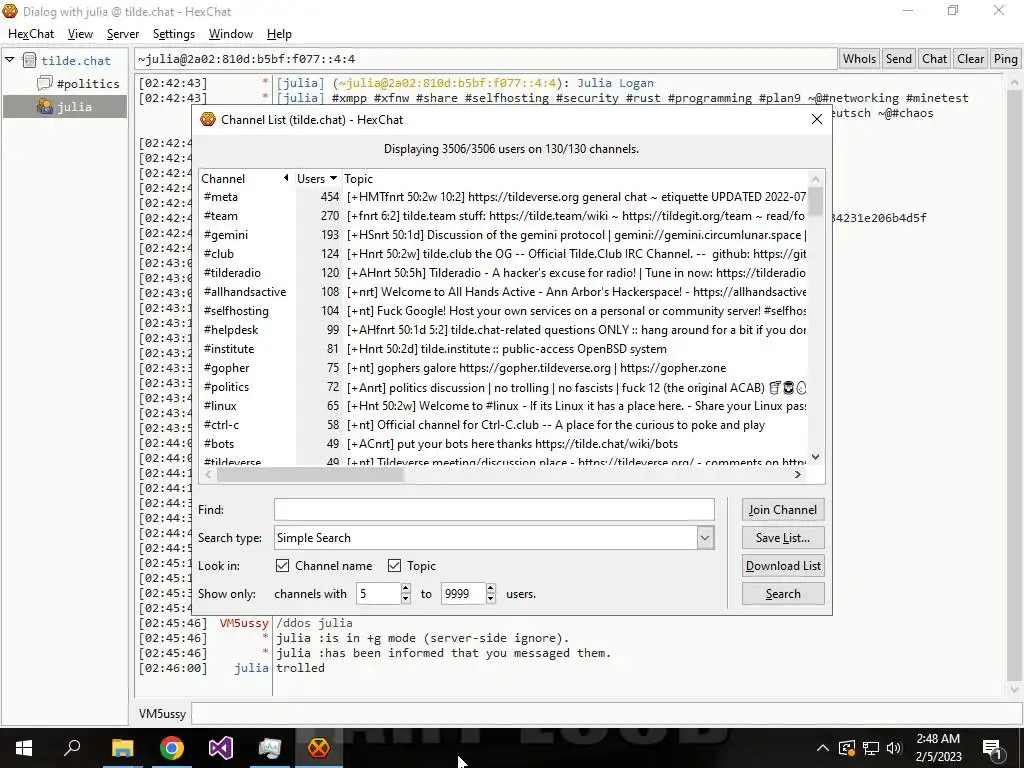Click the message input box beside VM5ussy
The image size is (1024, 768).
click(x=605, y=714)
